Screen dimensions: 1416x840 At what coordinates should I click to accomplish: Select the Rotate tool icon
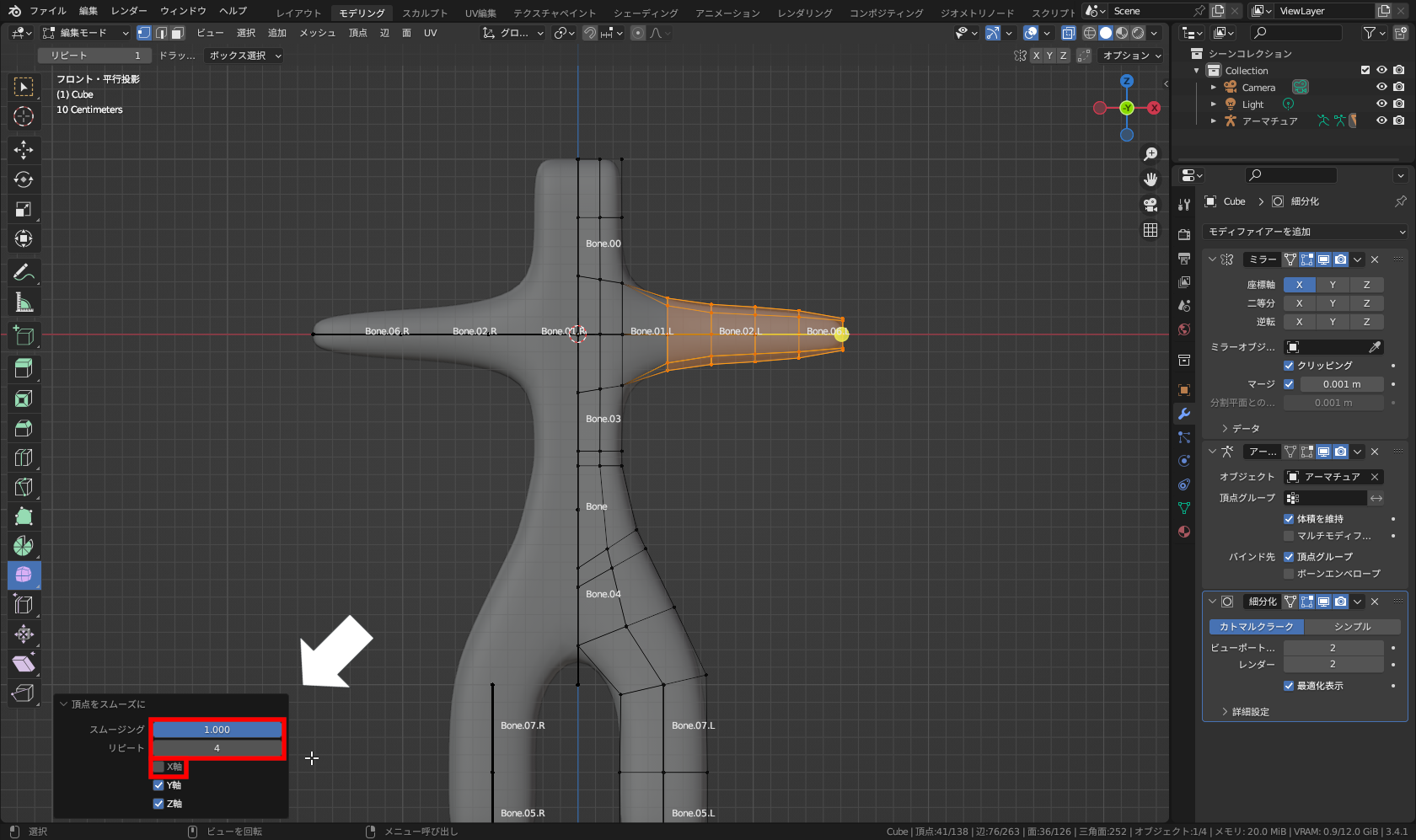(24, 179)
